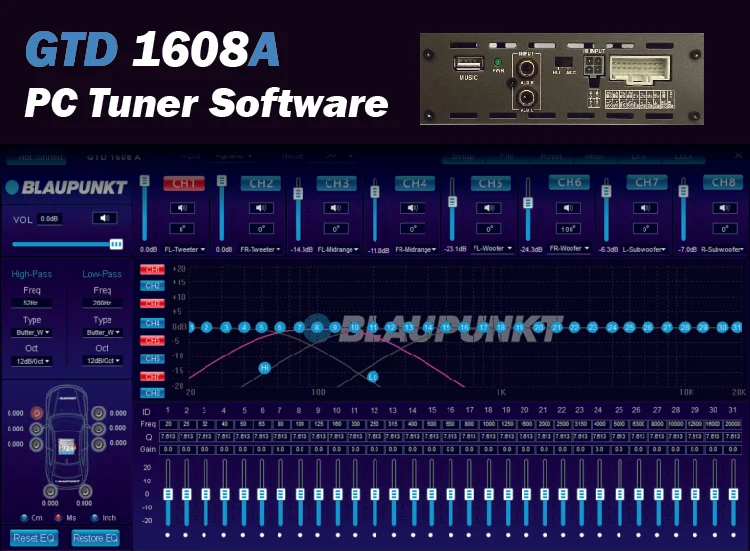The width and height of the screenshot is (750, 551).
Task: Select the red CH1 channel button
Action: [x=184, y=183]
